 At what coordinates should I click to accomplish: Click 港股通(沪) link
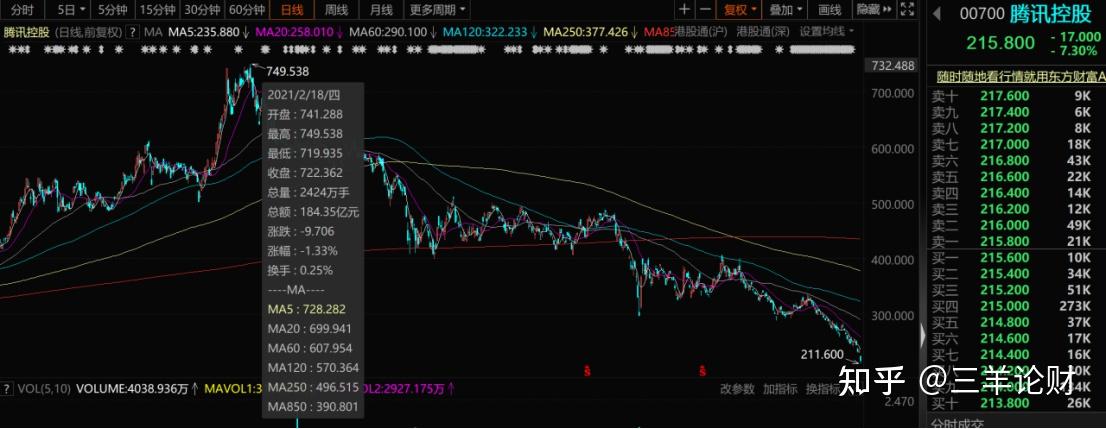700,32
